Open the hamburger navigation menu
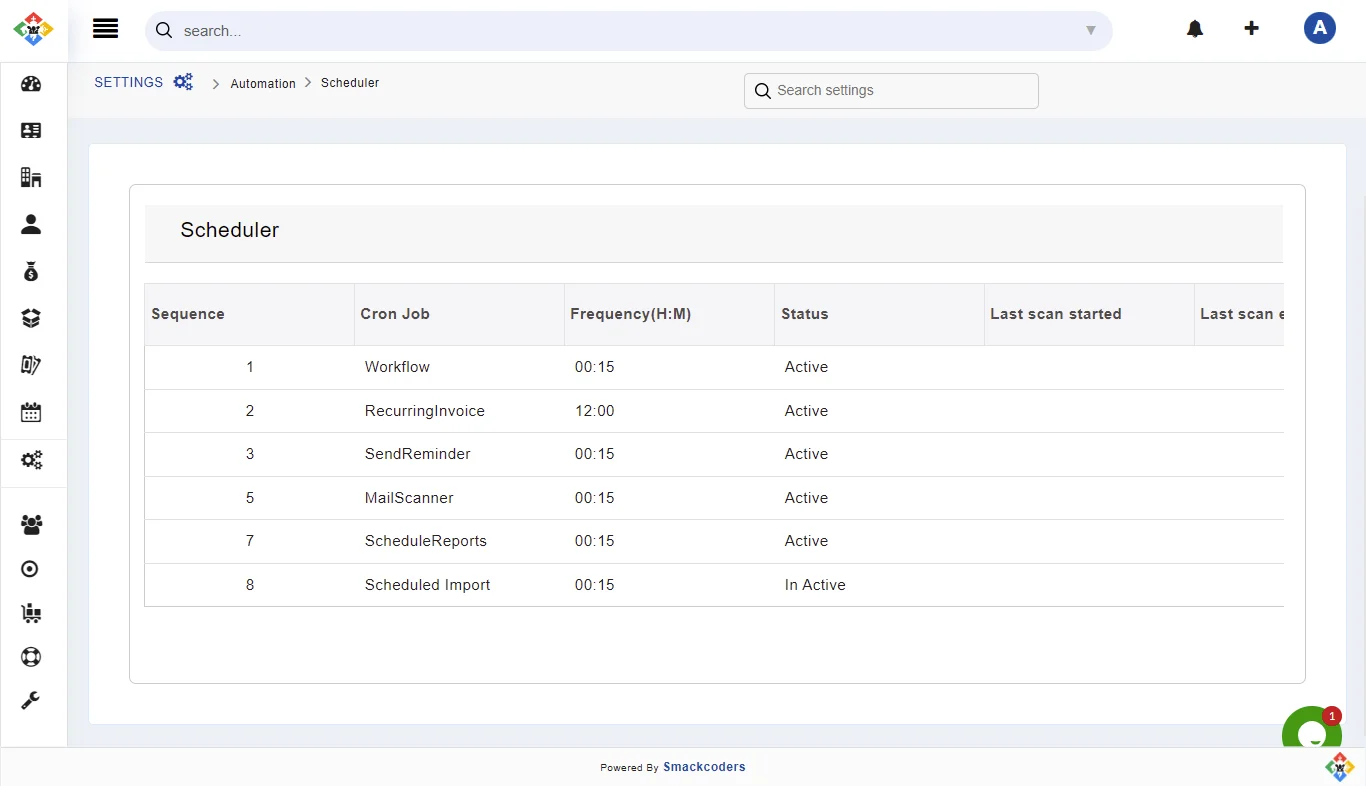 point(105,28)
